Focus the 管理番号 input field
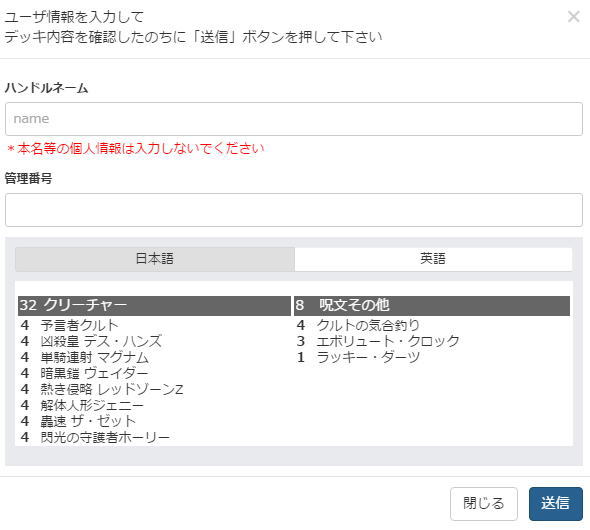 point(294,210)
